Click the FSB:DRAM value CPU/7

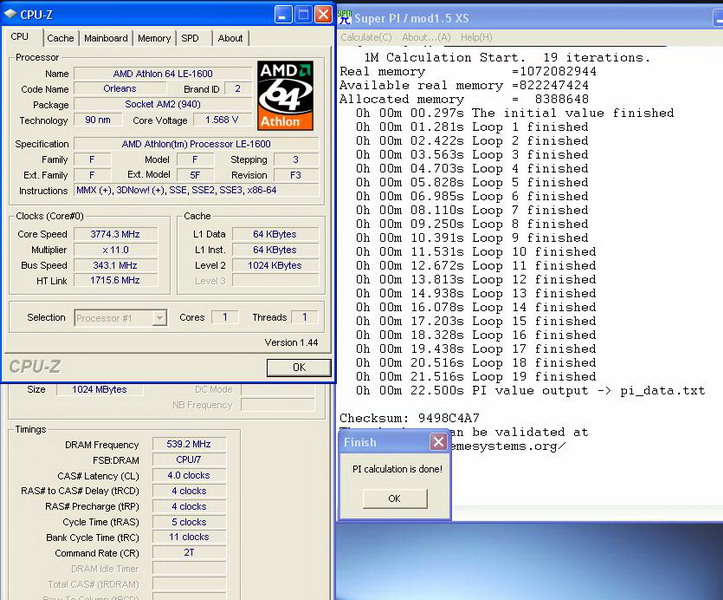coord(189,460)
